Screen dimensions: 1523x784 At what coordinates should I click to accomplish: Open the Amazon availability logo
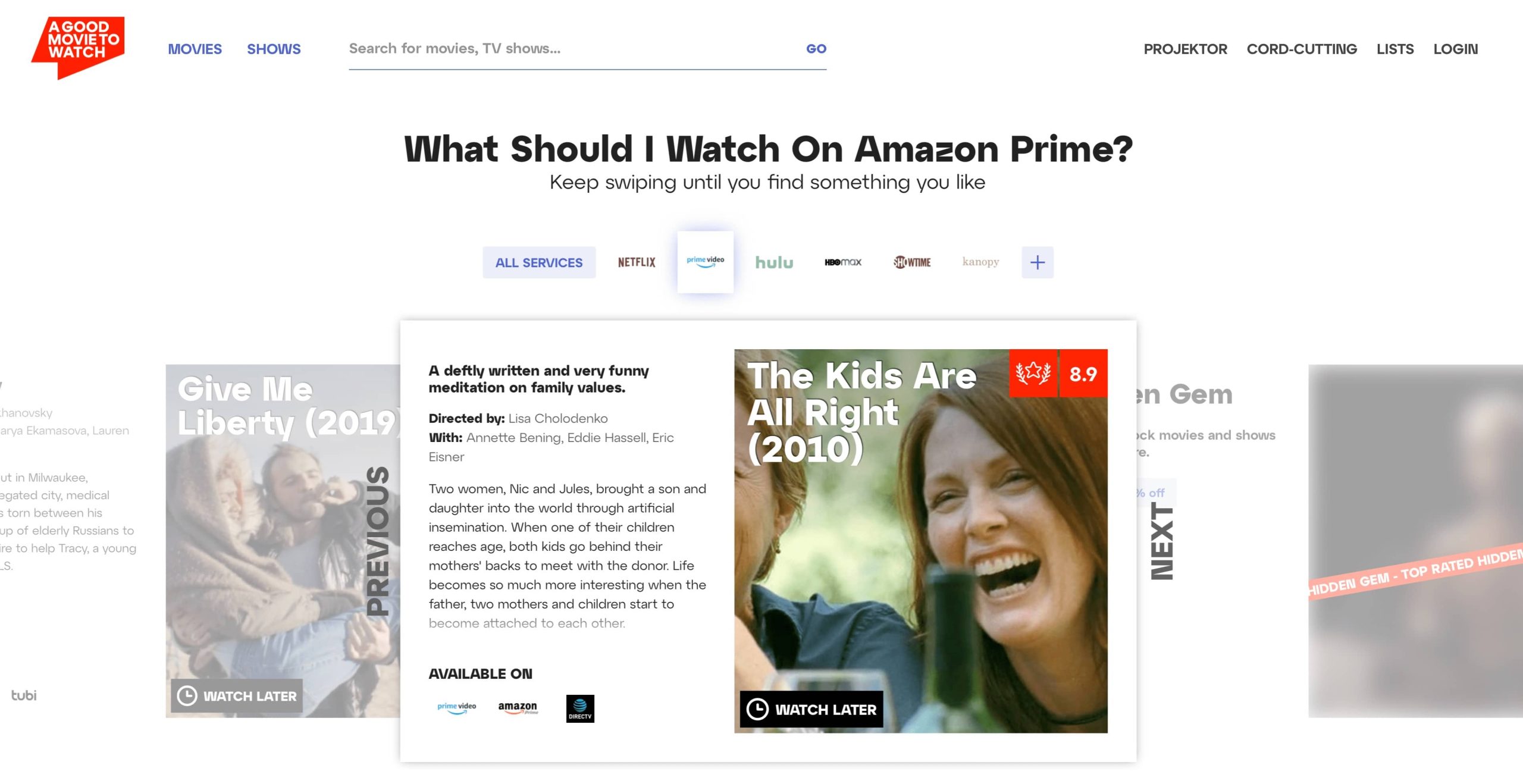point(518,708)
